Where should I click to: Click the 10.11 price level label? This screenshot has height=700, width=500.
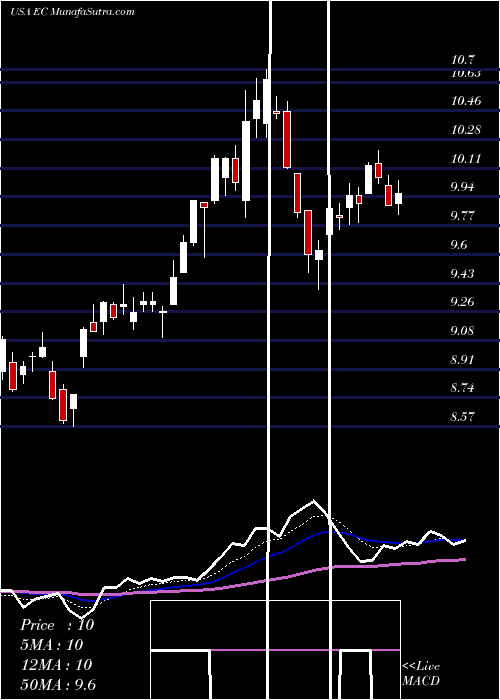click(466, 159)
